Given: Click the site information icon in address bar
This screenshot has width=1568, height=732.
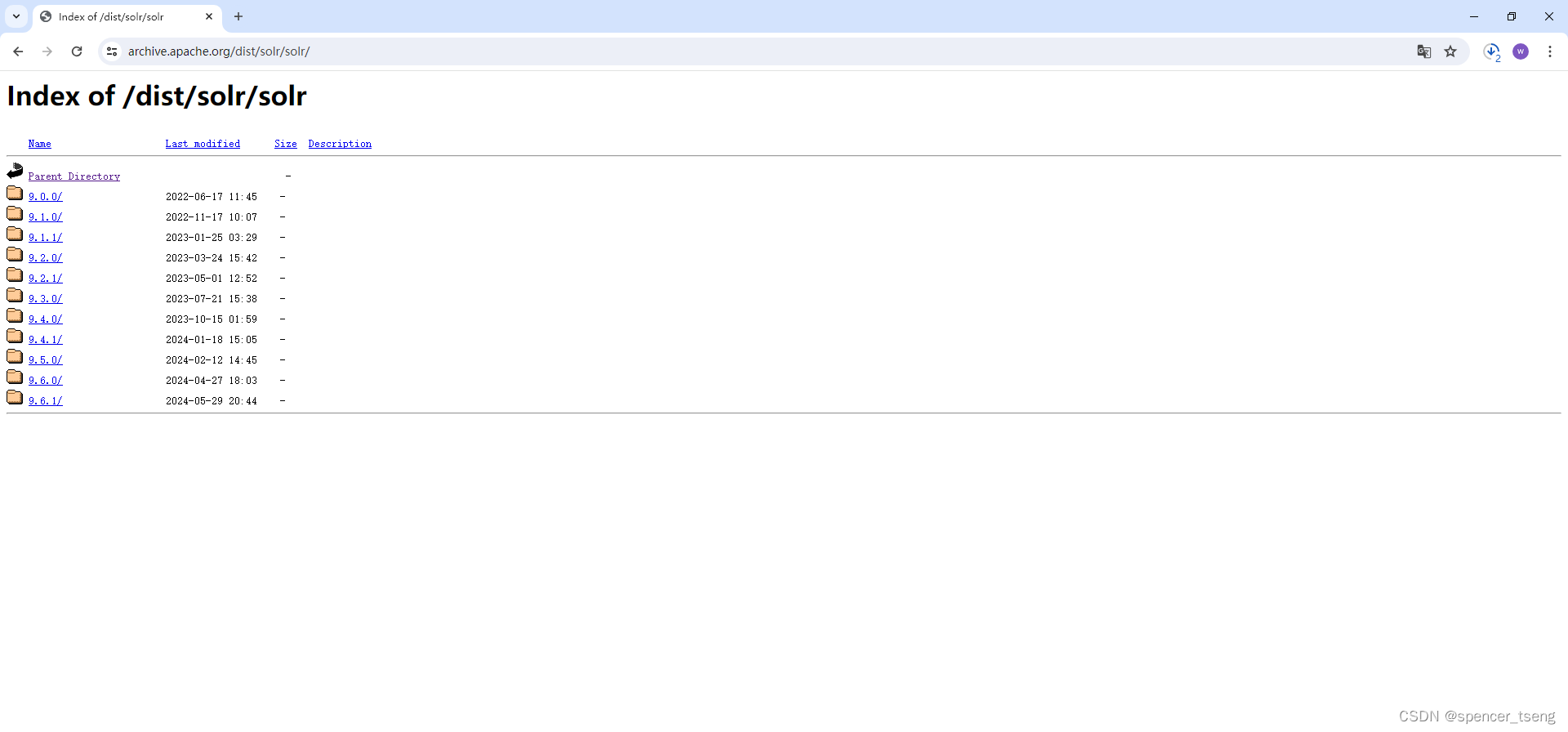Looking at the screenshot, I should point(111,51).
